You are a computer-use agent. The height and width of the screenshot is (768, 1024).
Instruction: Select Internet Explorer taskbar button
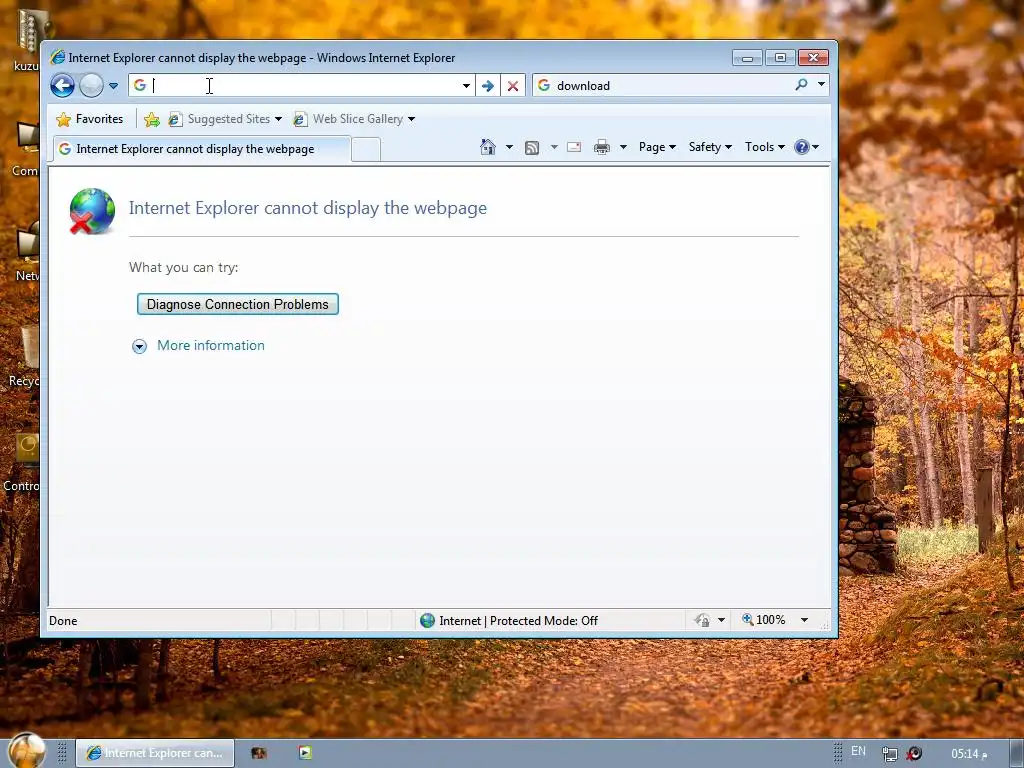(155, 753)
